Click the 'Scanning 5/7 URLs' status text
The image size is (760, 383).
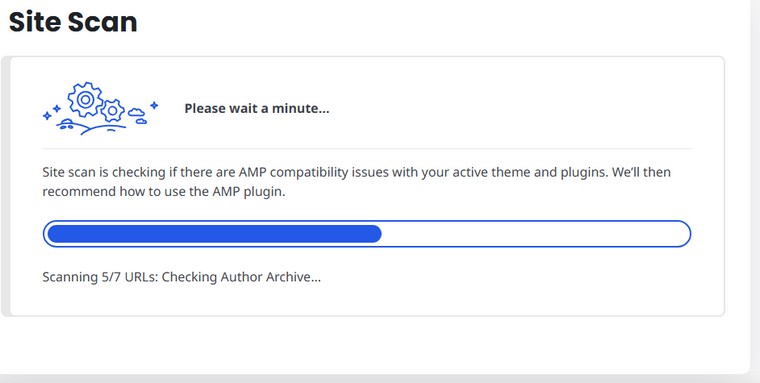pyautogui.click(x=100, y=277)
